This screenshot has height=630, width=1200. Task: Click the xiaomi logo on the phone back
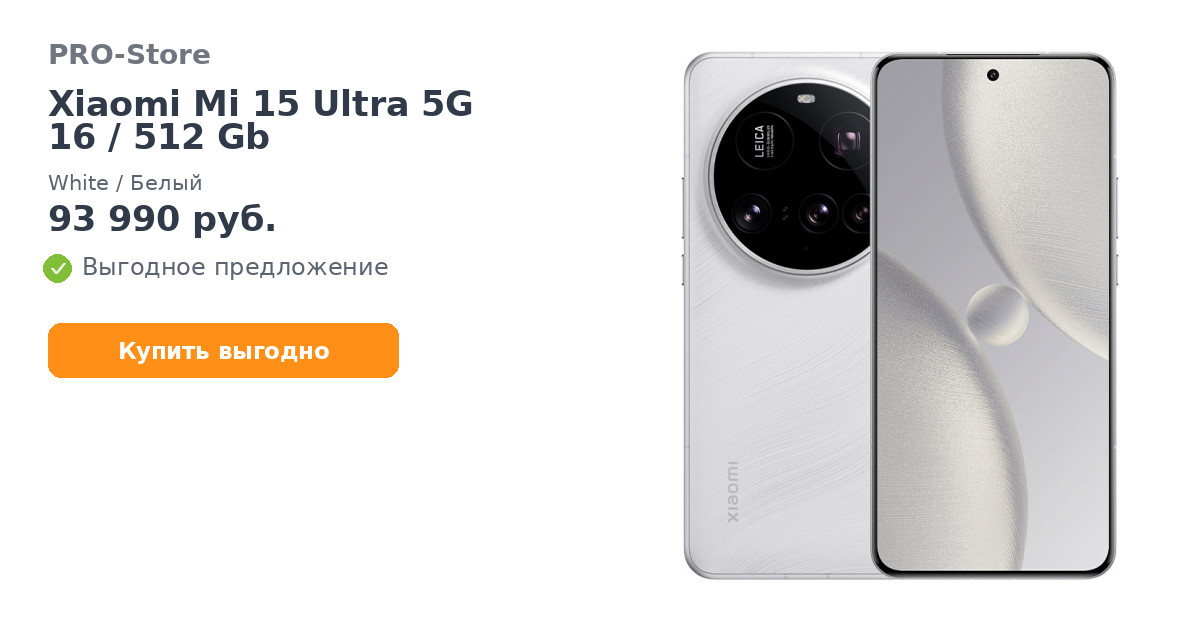pyautogui.click(x=732, y=491)
